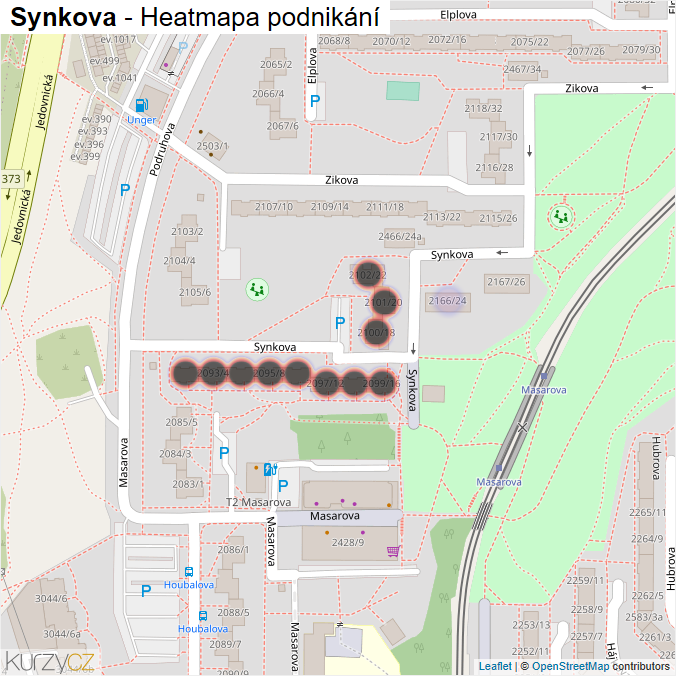Screen dimensions: 676x676
Task: Click the lower Houbalova bus stop icon
Action: pos(203,616)
